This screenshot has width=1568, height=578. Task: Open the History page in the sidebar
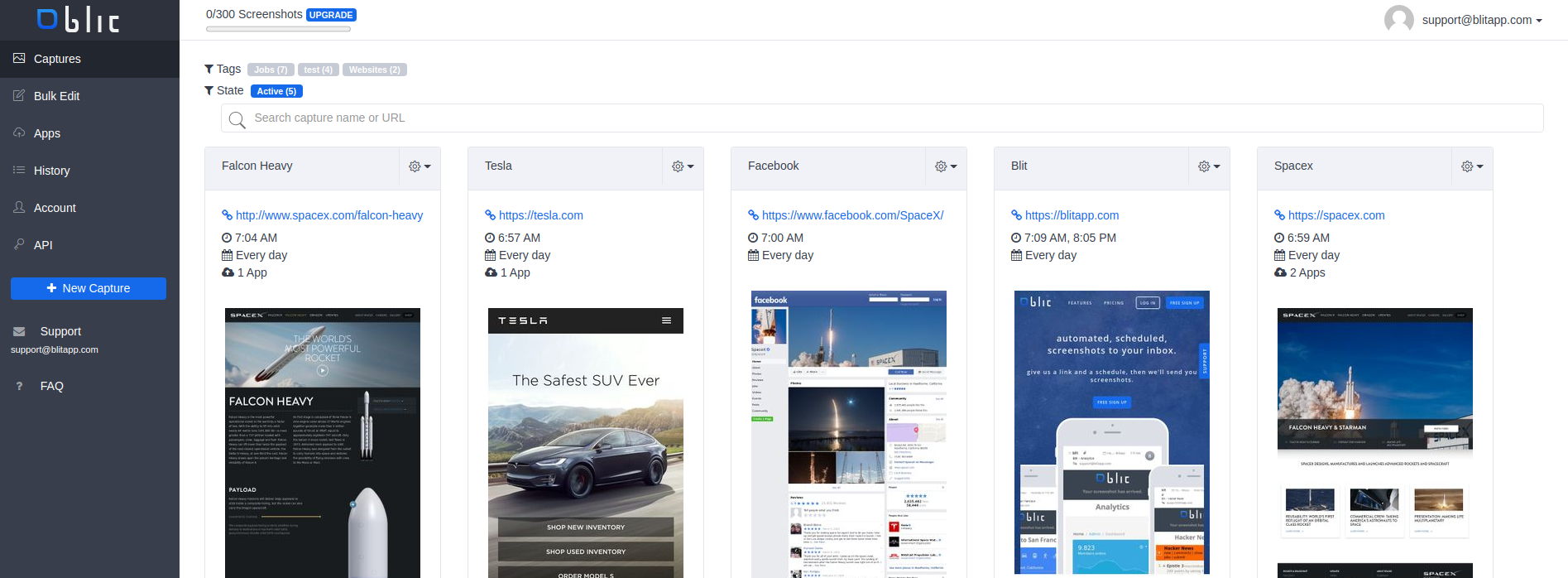pos(51,171)
